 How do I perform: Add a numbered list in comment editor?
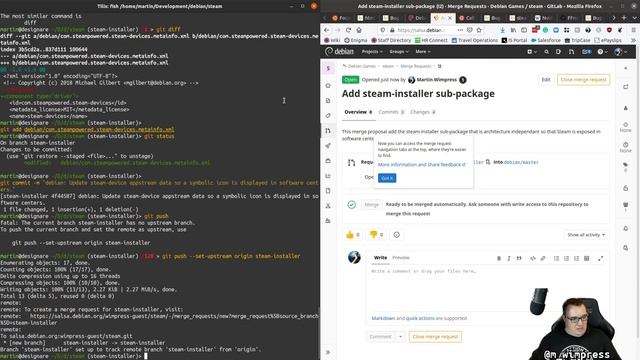(x=567, y=258)
